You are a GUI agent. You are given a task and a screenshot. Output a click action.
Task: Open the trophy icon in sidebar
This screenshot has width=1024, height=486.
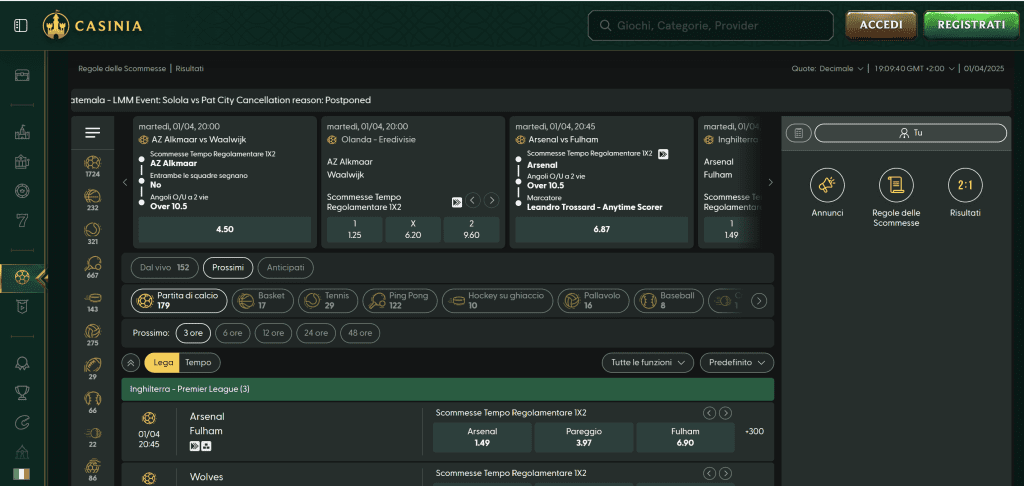tap(22, 393)
